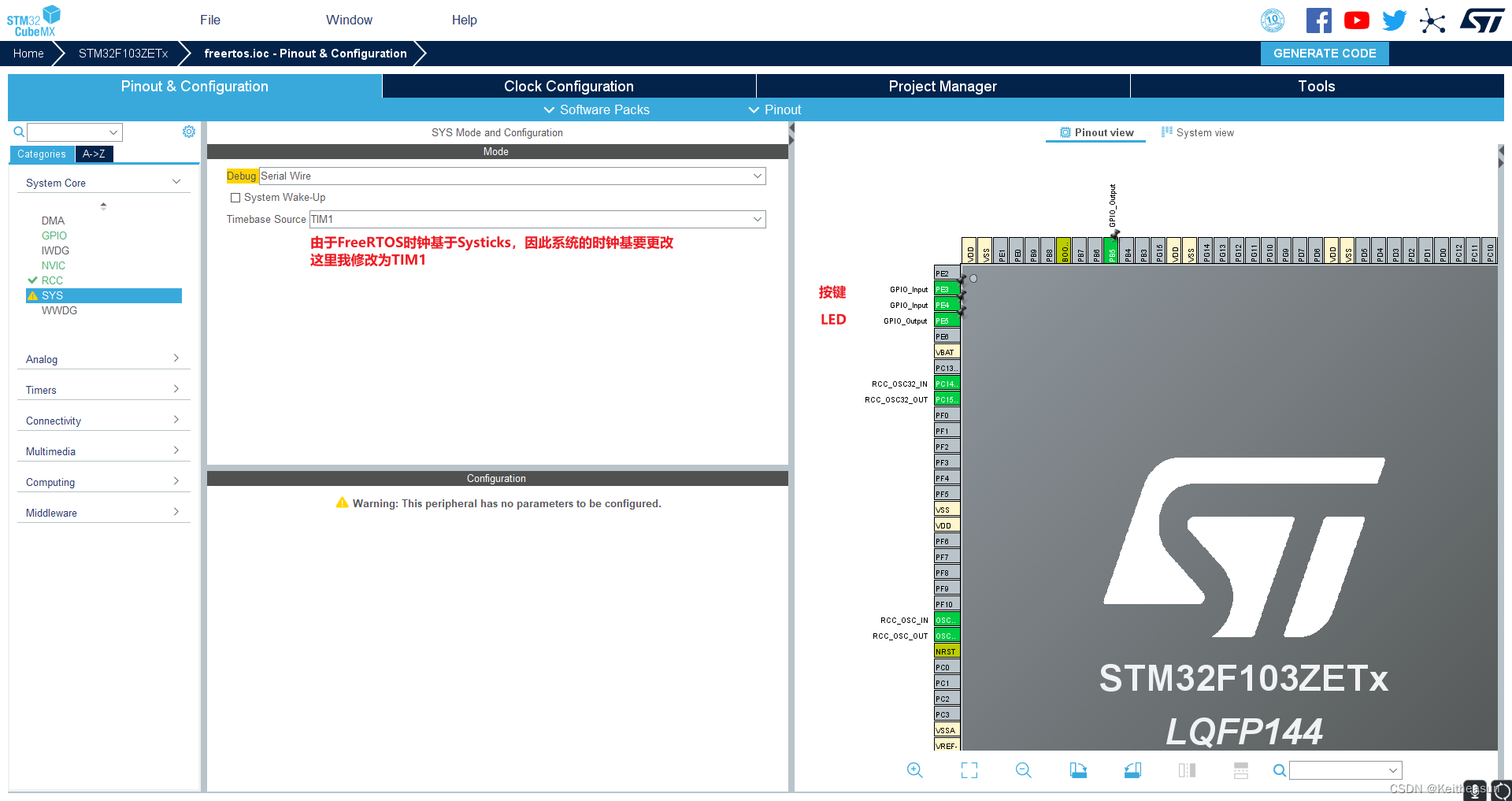Select the Pinout view tab
1512x801 pixels.
pos(1097,132)
